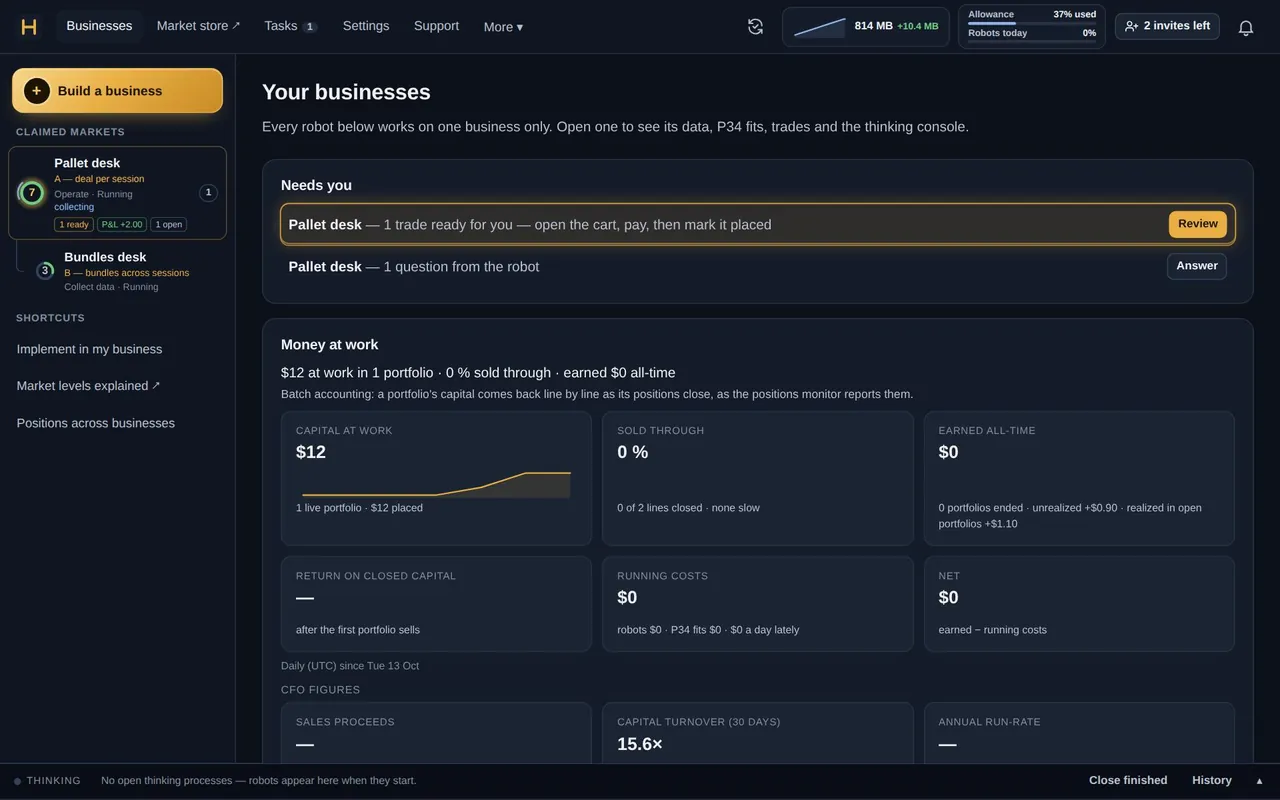Open the Market store link
Image resolution: width=1280 pixels, height=800 pixels.
point(198,26)
